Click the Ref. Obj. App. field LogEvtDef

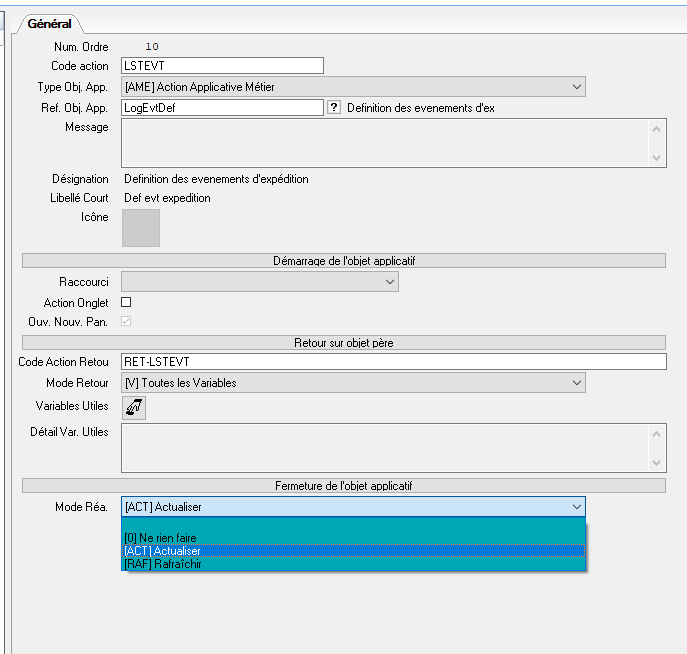(x=222, y=107)
